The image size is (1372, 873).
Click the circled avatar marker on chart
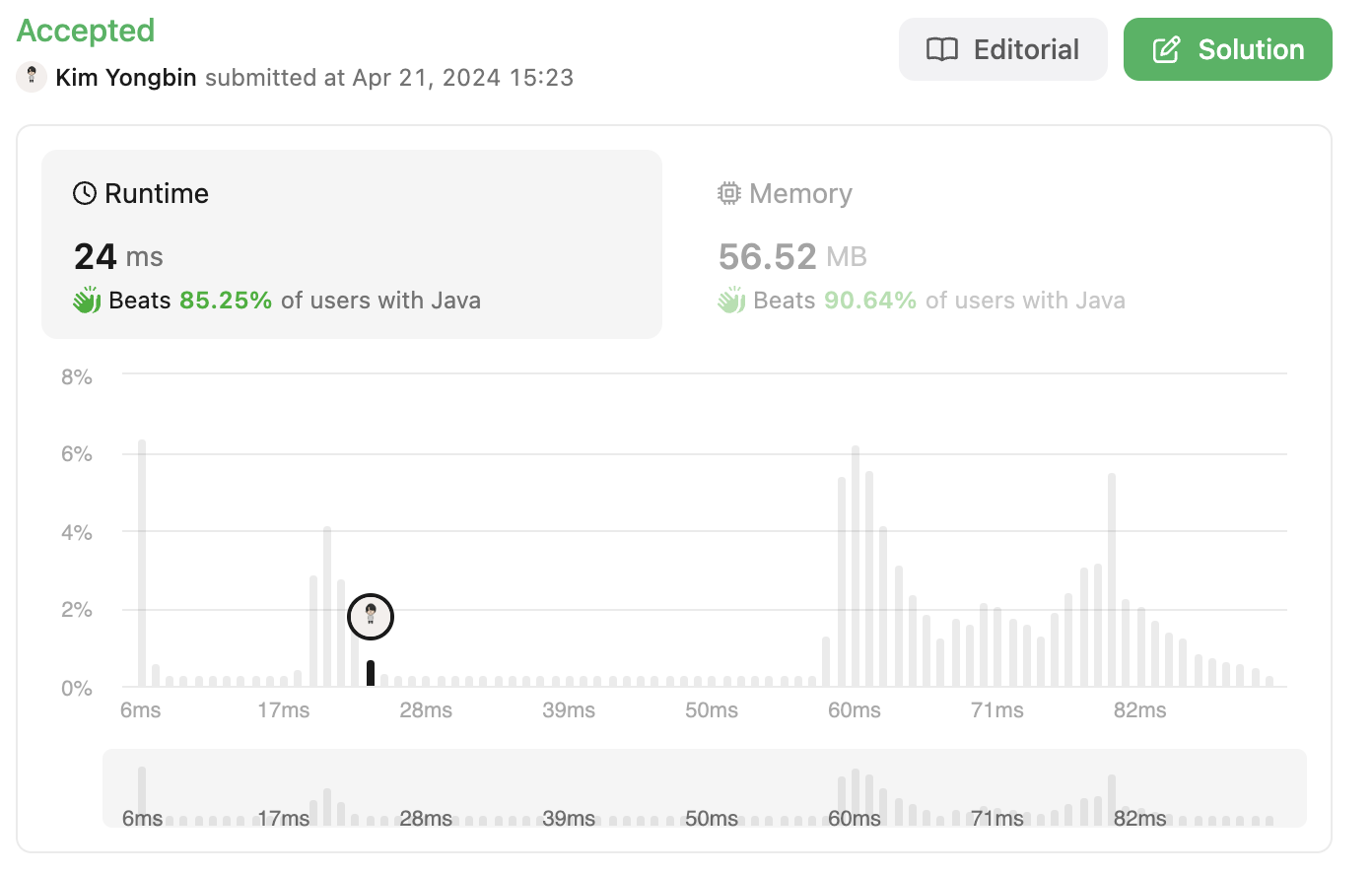pos(371,617)
